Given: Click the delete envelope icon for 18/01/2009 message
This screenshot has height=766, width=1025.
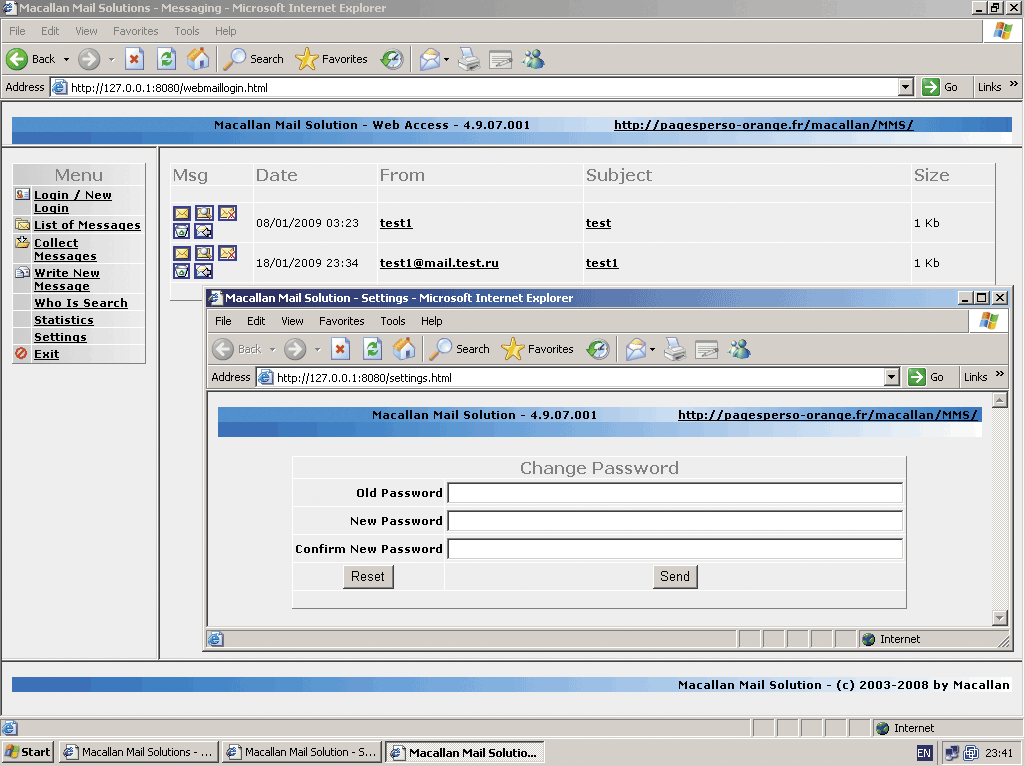Looking at the screenshot, I should coord(227,253).
